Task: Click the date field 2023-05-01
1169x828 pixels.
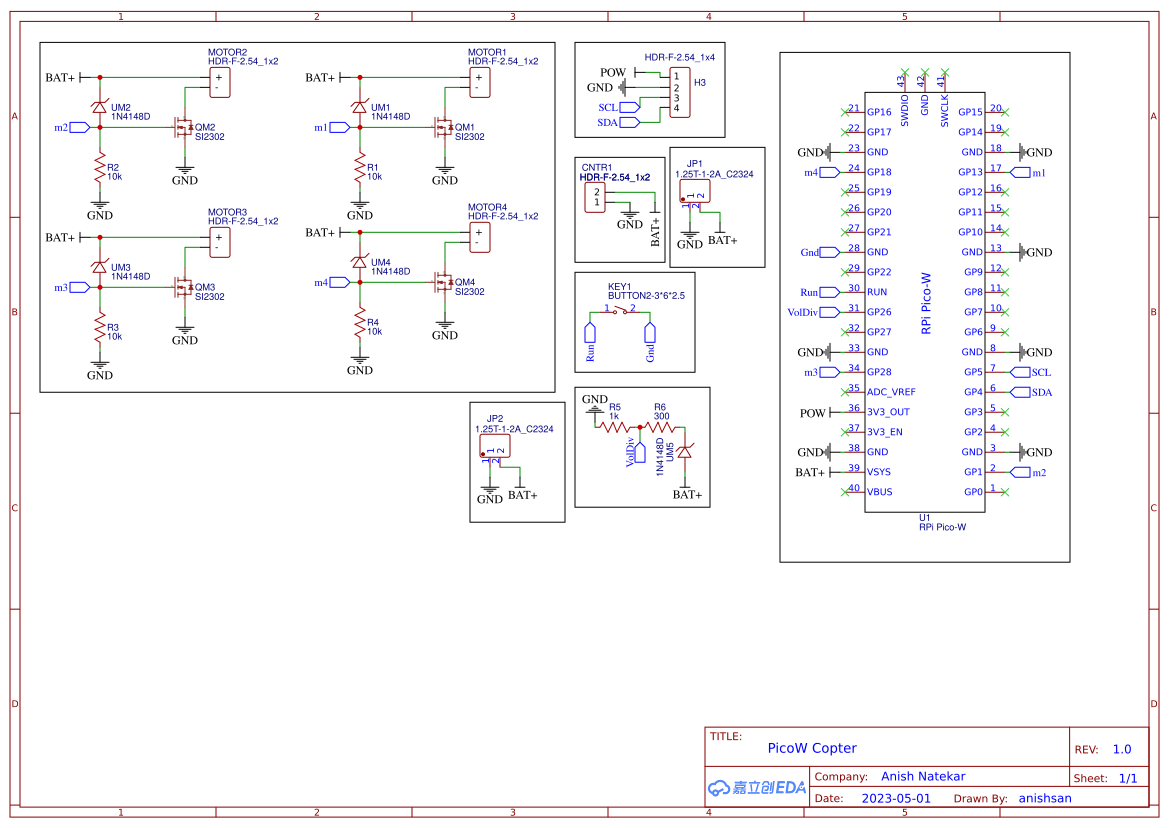Action: click(896, 798)
